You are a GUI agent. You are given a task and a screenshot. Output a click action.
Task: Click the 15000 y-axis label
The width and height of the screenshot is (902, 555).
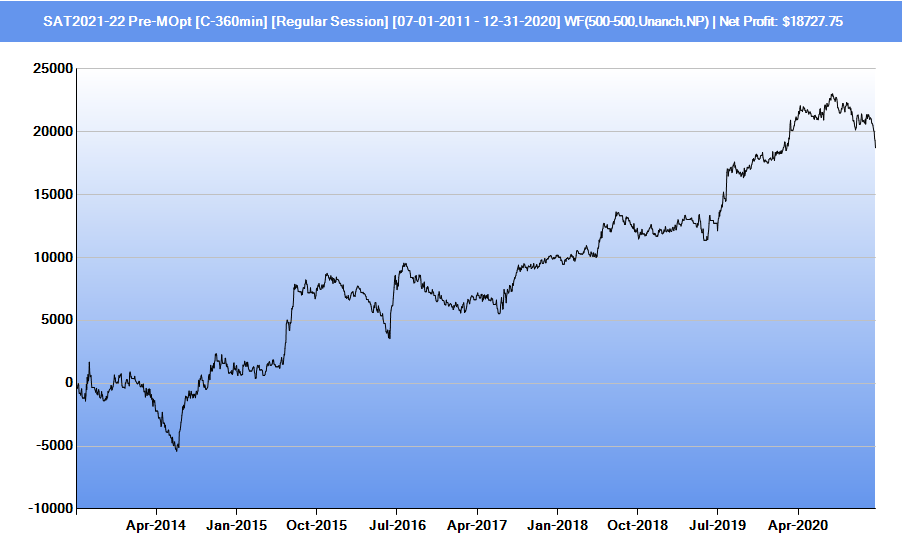(53, 194)
